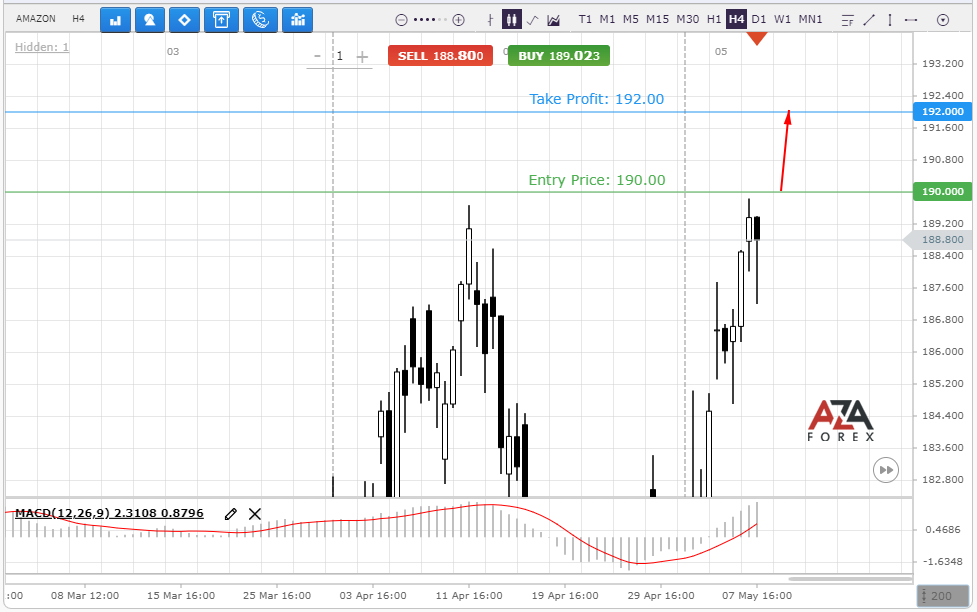This screenshot has height=612, width=977.
Task: Click the trade volume input field
Action: 340,56
